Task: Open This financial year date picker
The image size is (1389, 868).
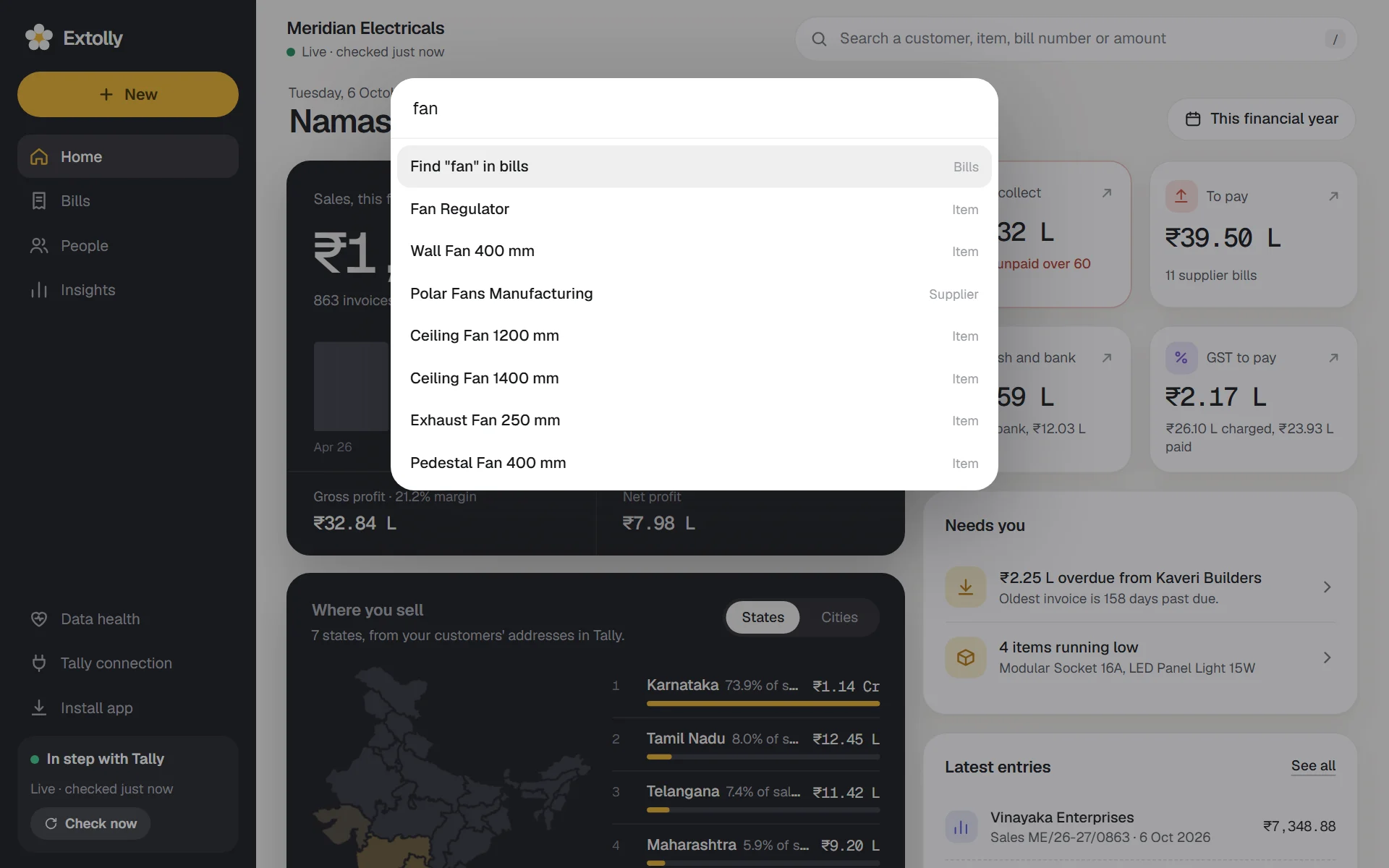Action: pyautogui.click(x=1262, y=119)
